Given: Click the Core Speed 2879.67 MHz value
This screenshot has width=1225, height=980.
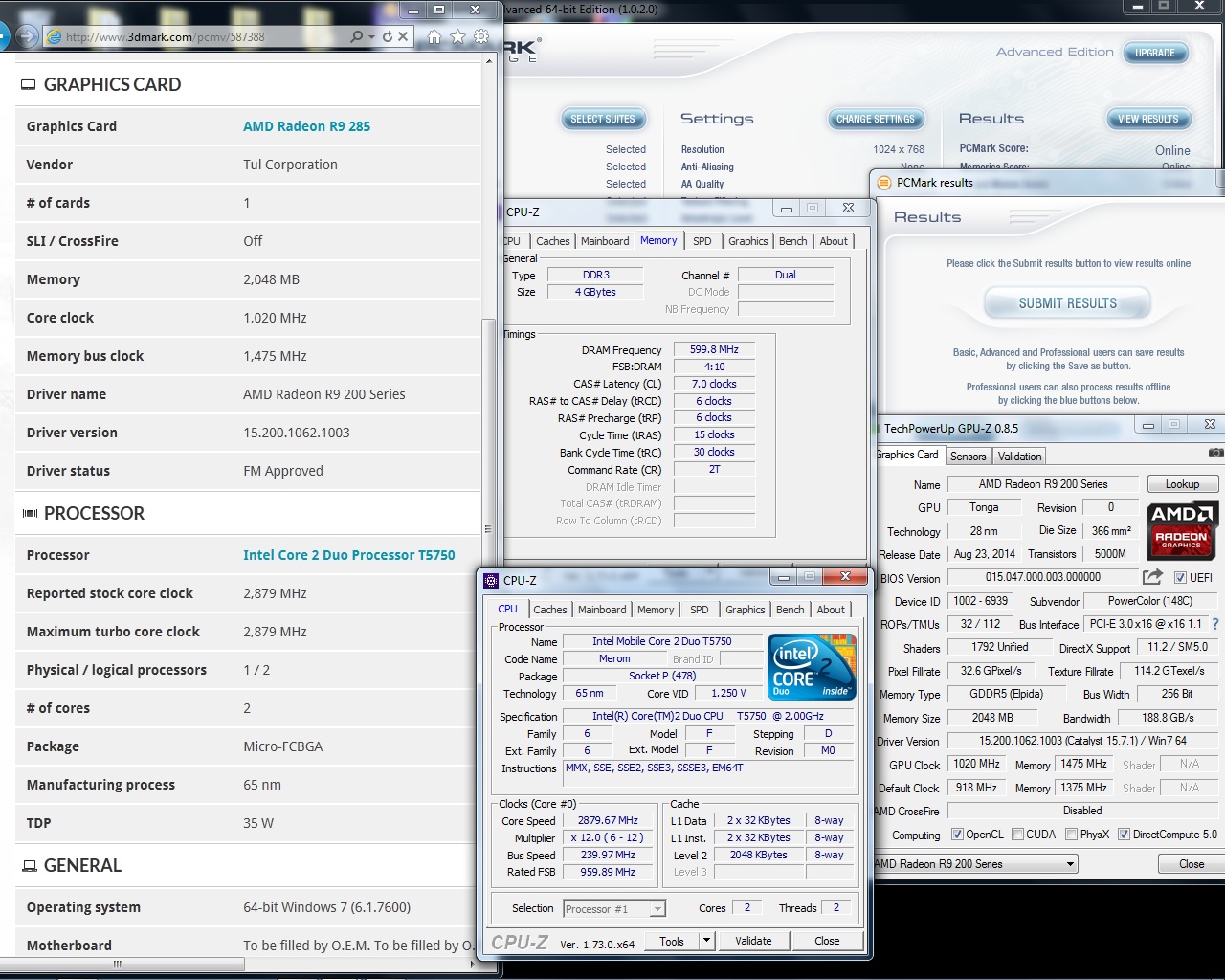Looking at the screenshot, I should point(608,820).
